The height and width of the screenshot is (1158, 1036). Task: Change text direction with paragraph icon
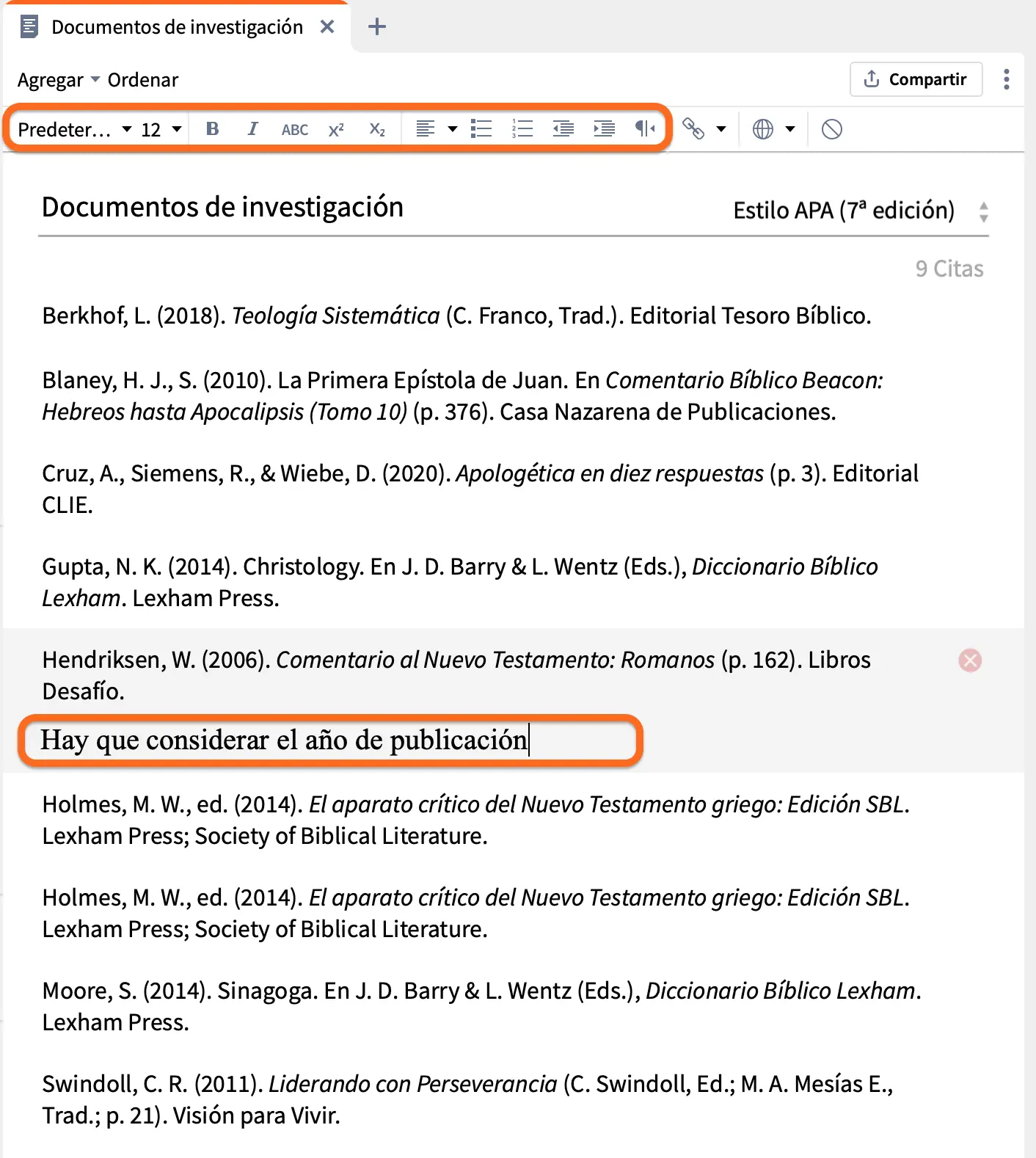(644, 129)
